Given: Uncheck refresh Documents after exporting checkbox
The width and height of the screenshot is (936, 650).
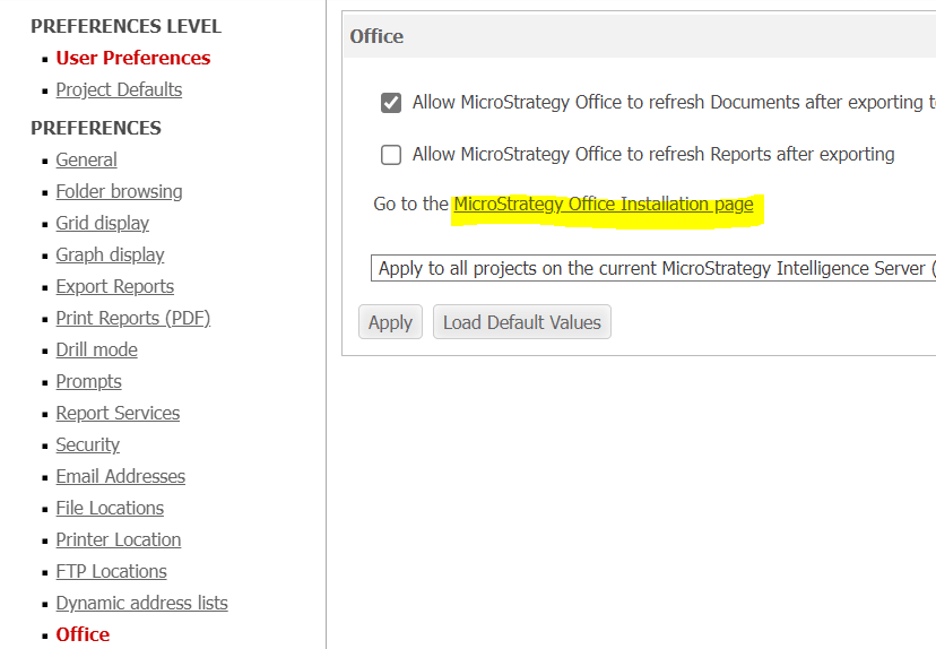Looking at the screenshot, I should tap(391, 103).
